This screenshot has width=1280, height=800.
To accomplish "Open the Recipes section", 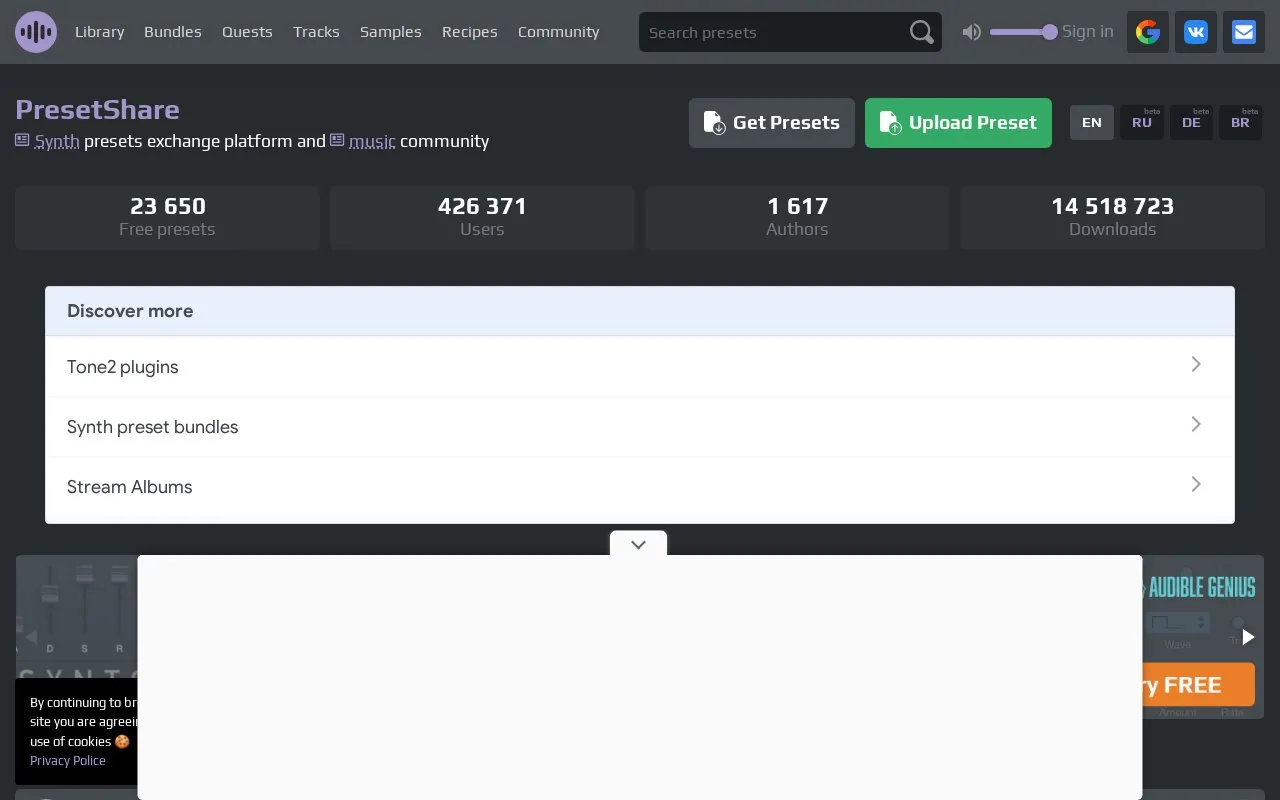I will tap(470, 32).
